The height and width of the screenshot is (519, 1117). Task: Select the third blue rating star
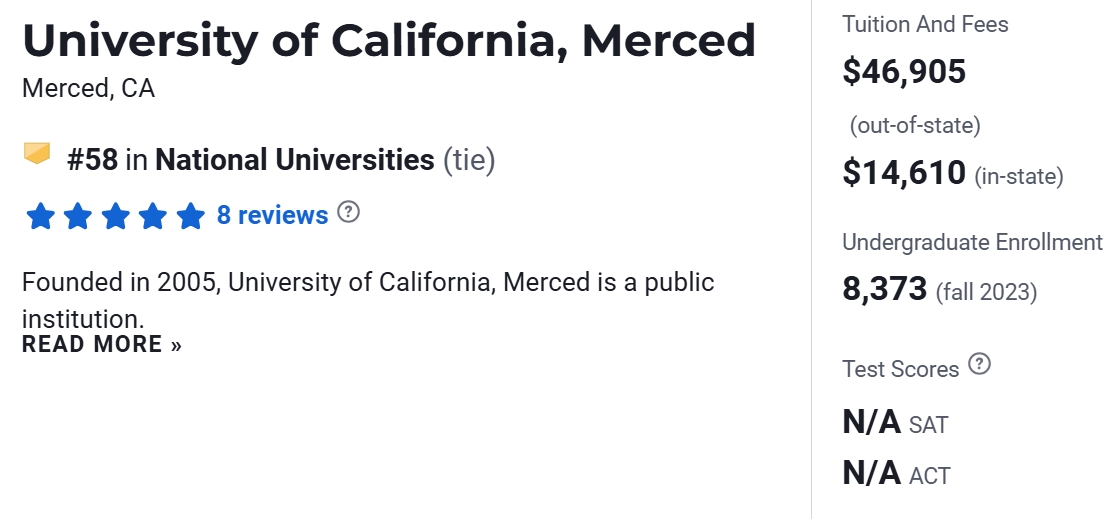115,216
